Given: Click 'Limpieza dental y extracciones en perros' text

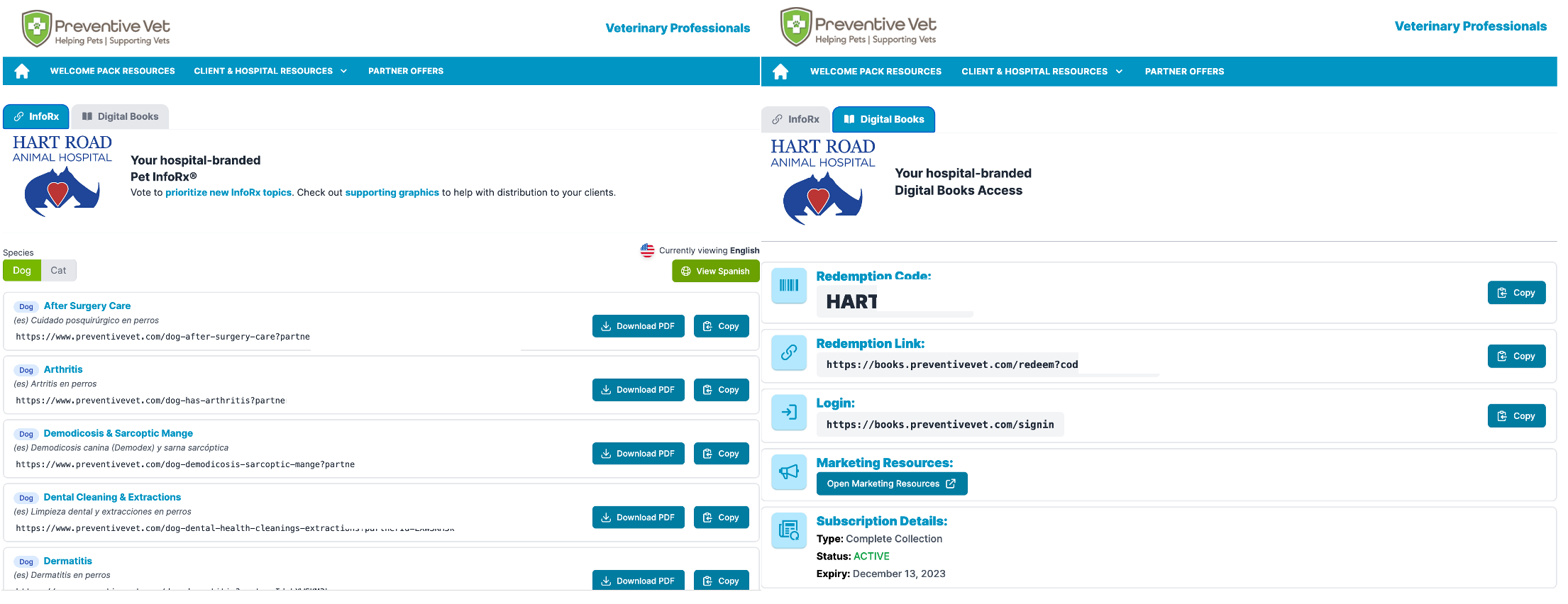Looking at the screenshot, I should tap(111, 511).
